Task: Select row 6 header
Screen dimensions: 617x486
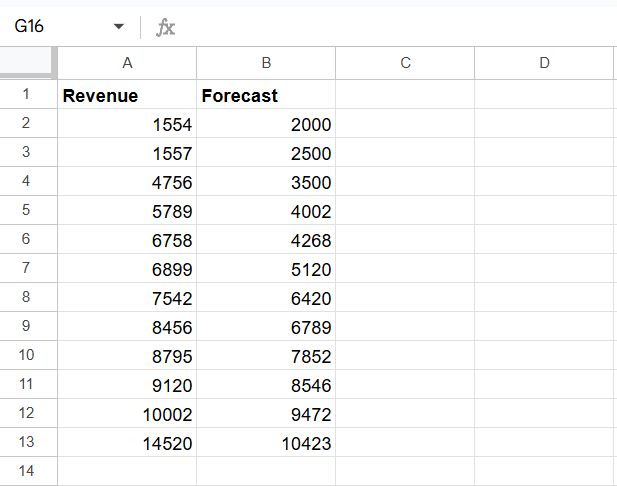Action: [26, 239]
